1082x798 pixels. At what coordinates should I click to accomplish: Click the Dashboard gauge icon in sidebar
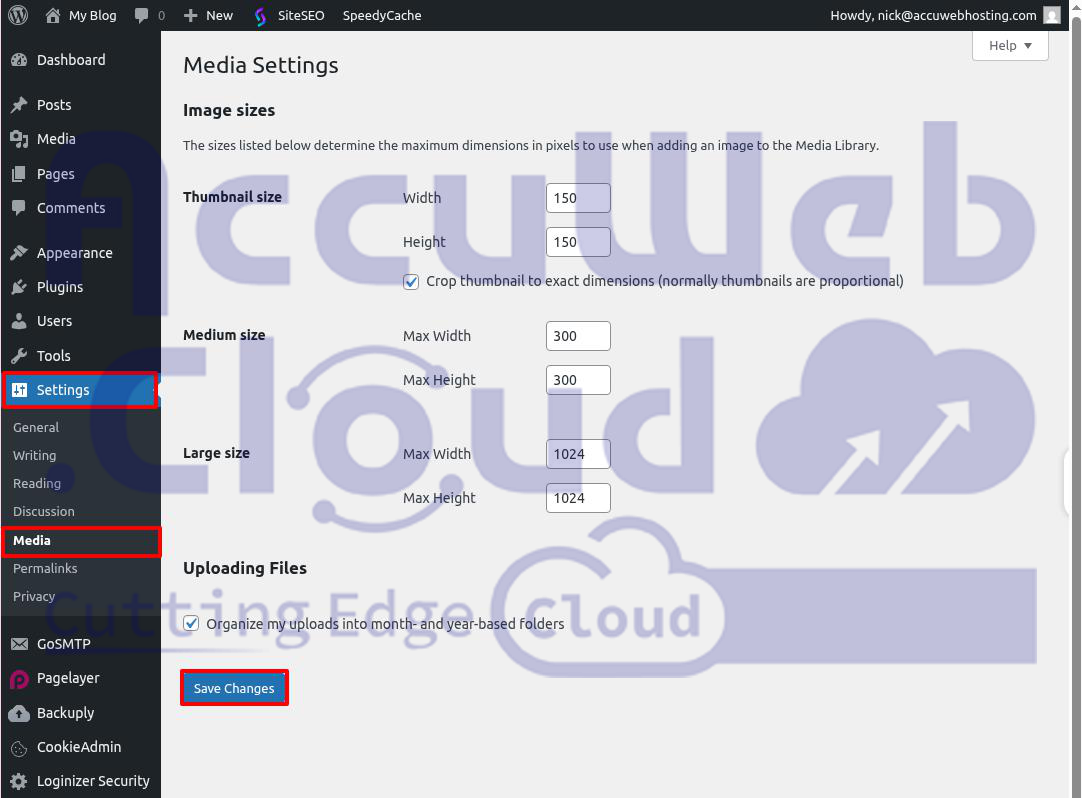coord(19,60)
